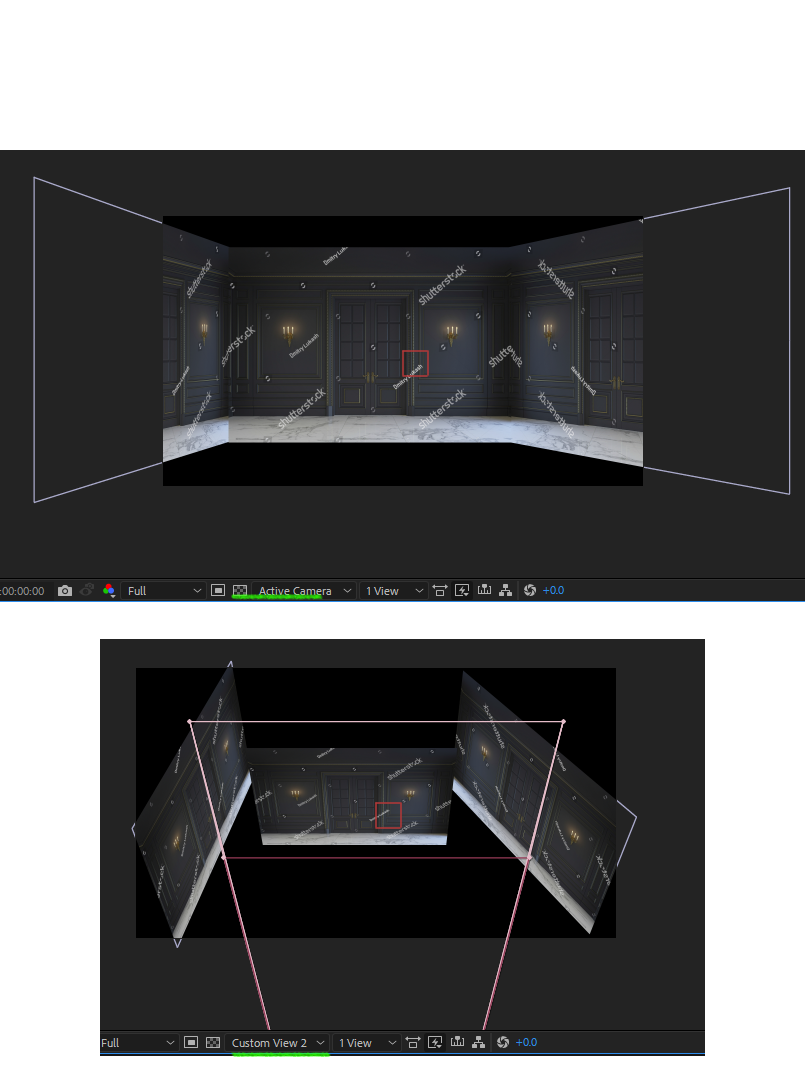
Task: Click the red square marker in Custom View 2 viewer
Action: coord(388,816)
